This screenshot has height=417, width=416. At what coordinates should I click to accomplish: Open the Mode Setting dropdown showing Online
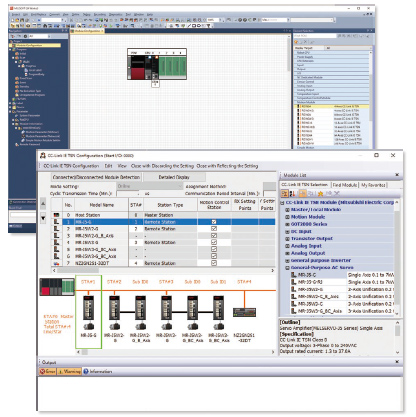click(x=149, y=186)
